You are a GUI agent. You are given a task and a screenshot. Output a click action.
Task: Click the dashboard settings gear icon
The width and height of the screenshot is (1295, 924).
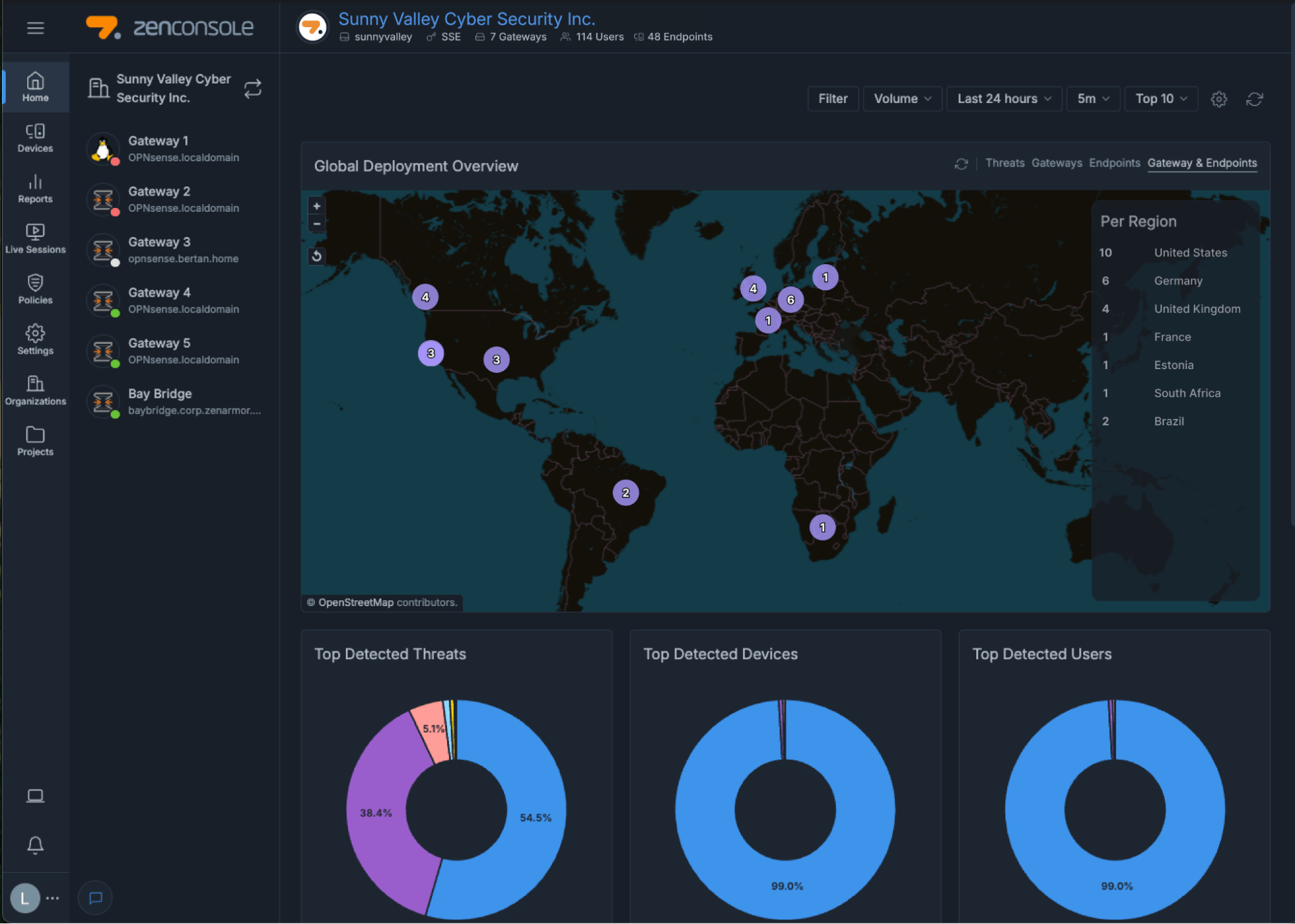tap(1219, 99)
